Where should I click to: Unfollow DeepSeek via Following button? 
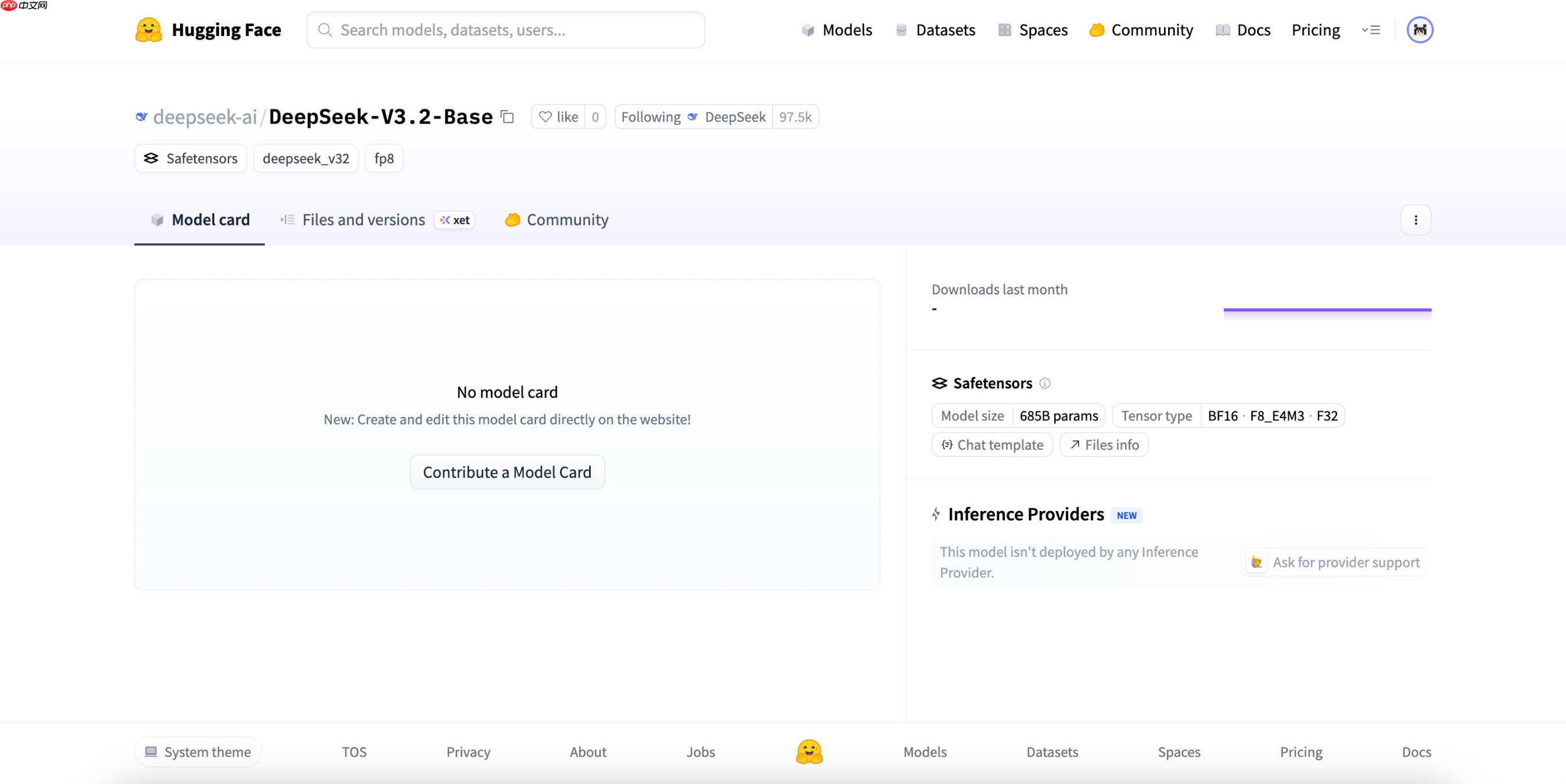point(651,117)
